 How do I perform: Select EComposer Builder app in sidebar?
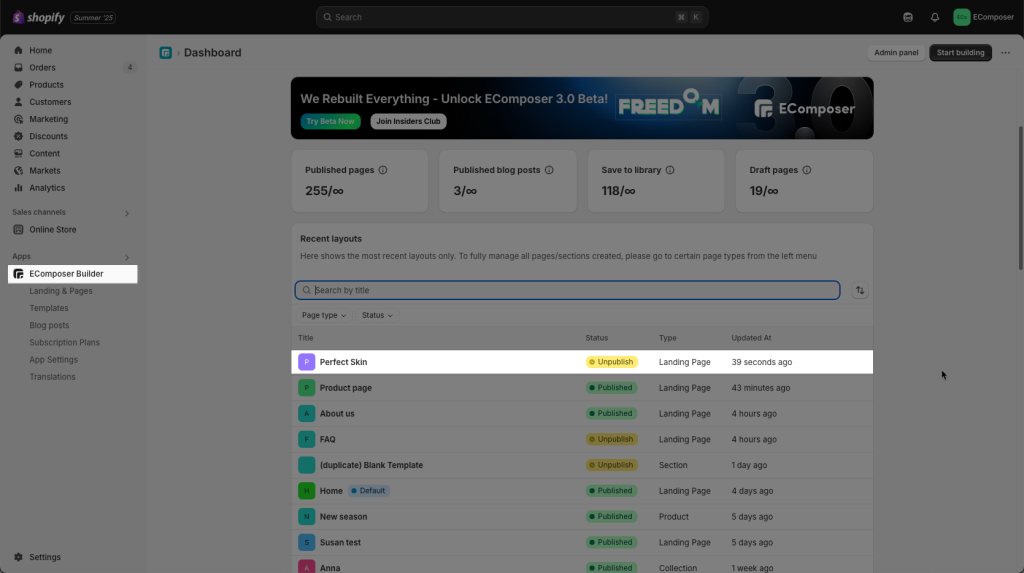72,274
